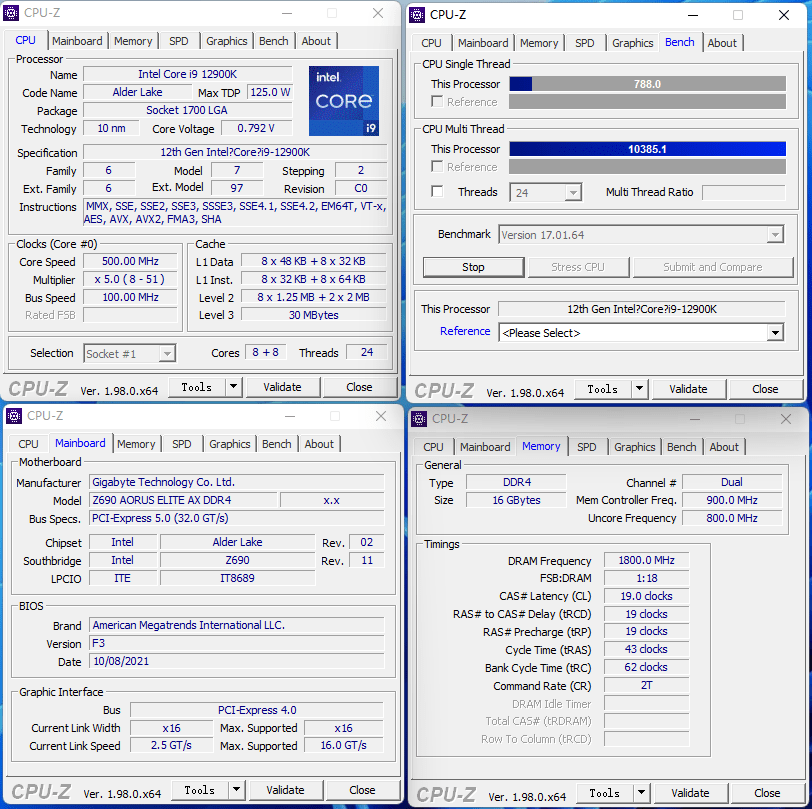Click Validate in the Memory window
This screenshot has height=809, width=812.
tap(690, 793)
